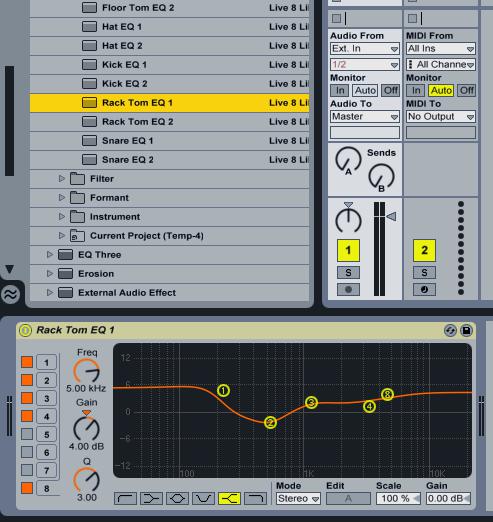The height and width of the screenshot is (522, 493).
Task: Expand the Formant folder
Action: [x=61, y=198]
